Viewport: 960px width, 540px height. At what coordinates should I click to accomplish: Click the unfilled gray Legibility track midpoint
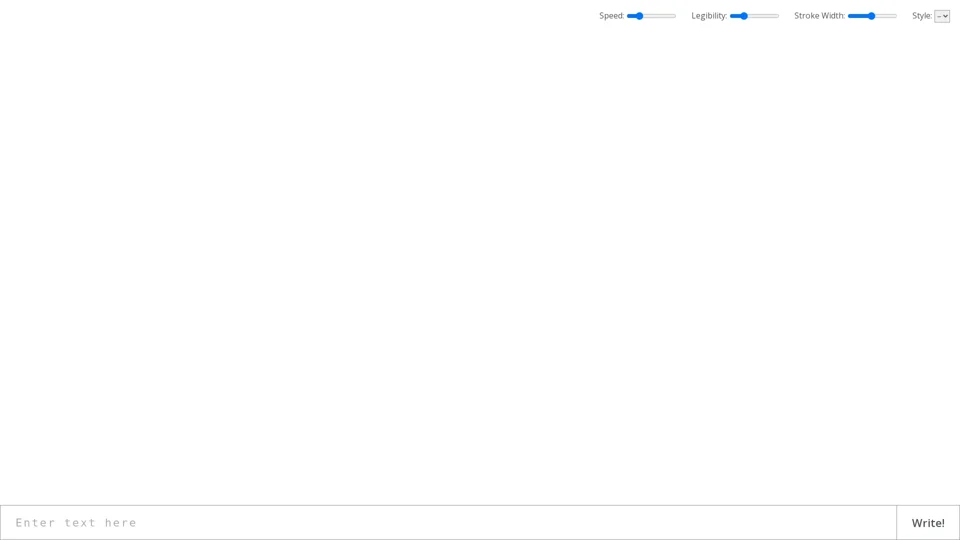click(763, 16)
